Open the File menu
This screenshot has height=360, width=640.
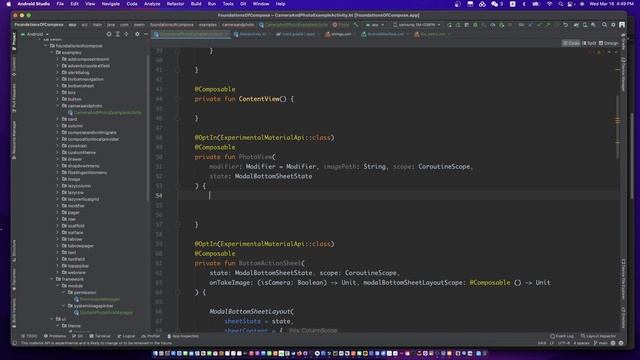coord(60,4)
